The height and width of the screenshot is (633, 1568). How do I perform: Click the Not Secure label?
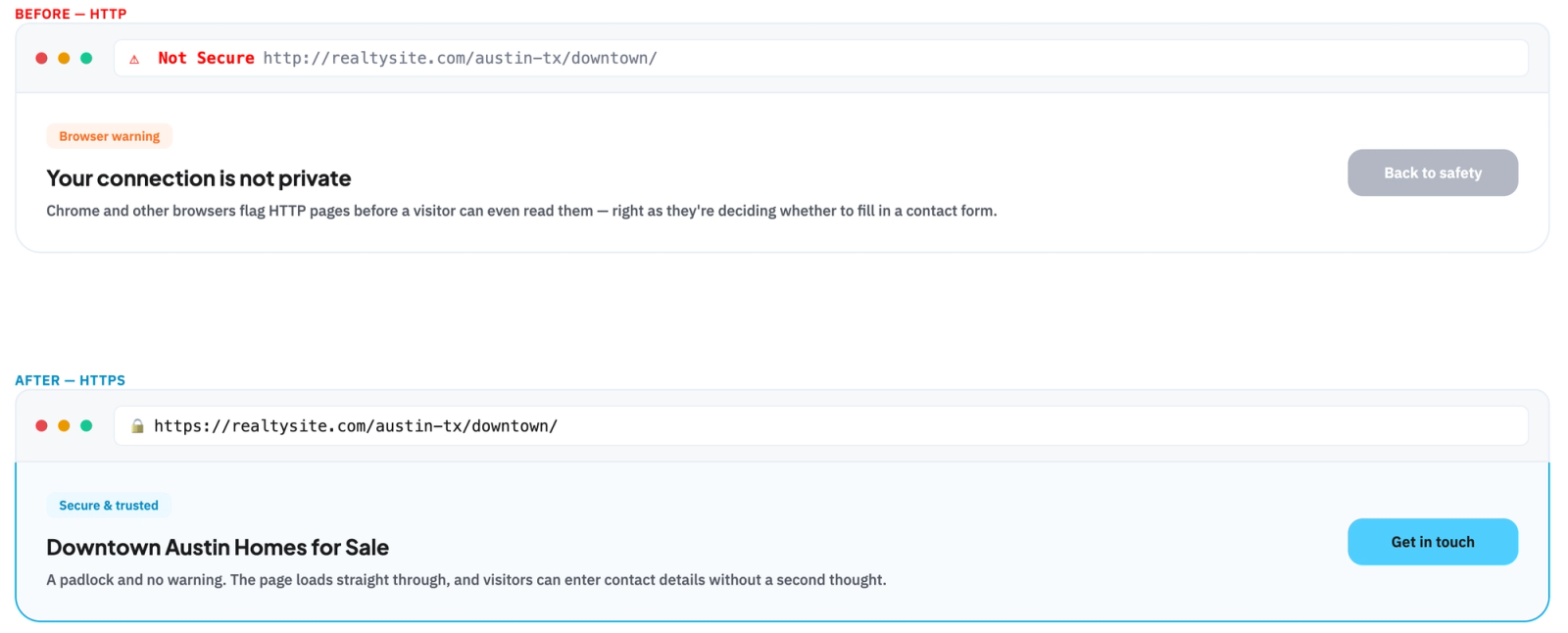[x=206, y=58]
